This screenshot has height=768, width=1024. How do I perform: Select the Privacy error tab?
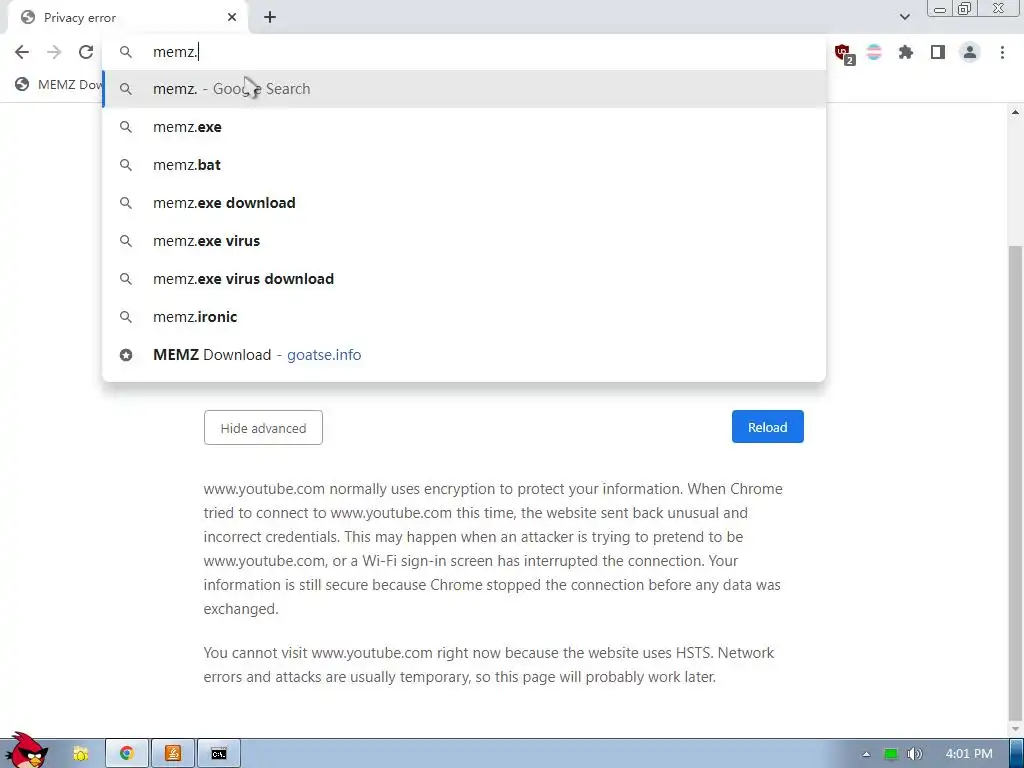coord(127,18)
